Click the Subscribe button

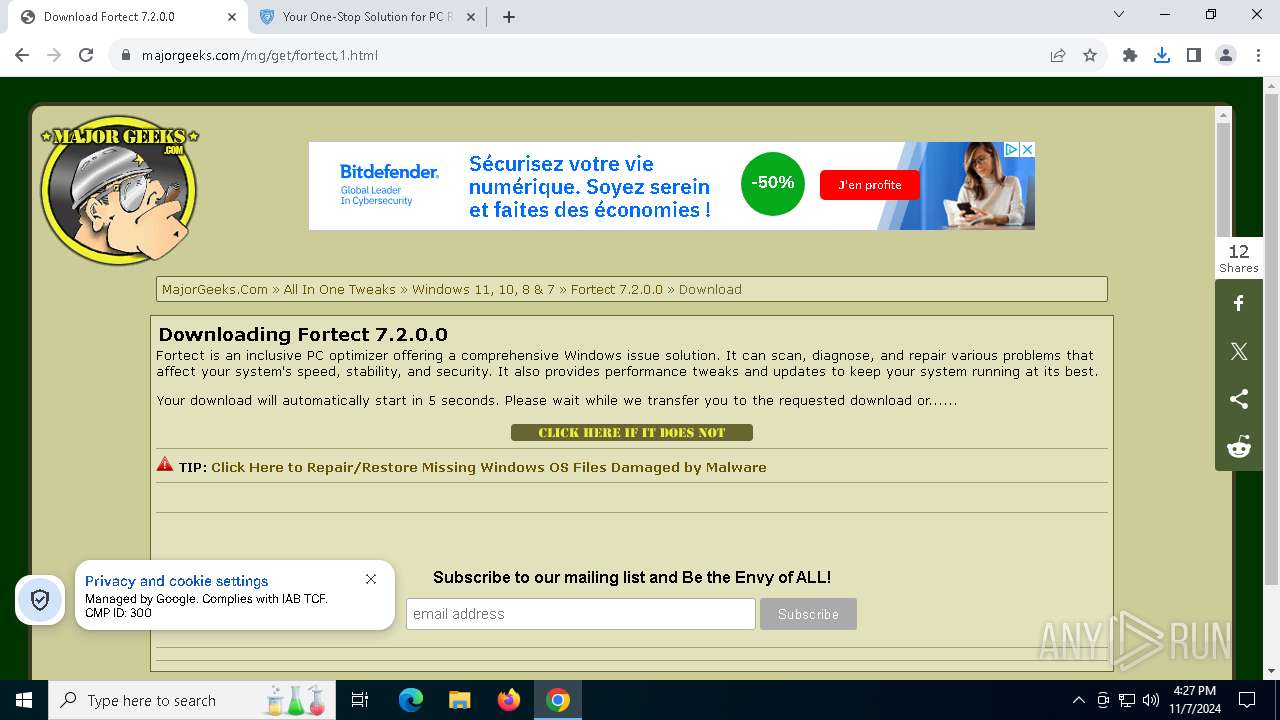coord(808,614)
